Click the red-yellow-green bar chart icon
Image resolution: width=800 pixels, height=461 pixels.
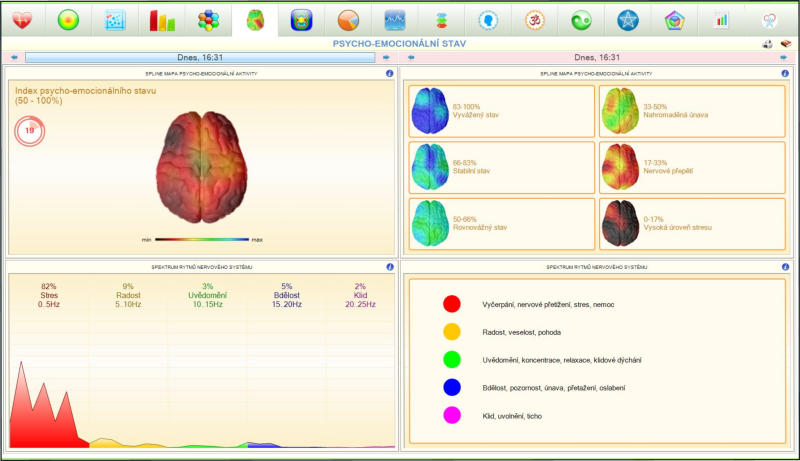point(162,19)
